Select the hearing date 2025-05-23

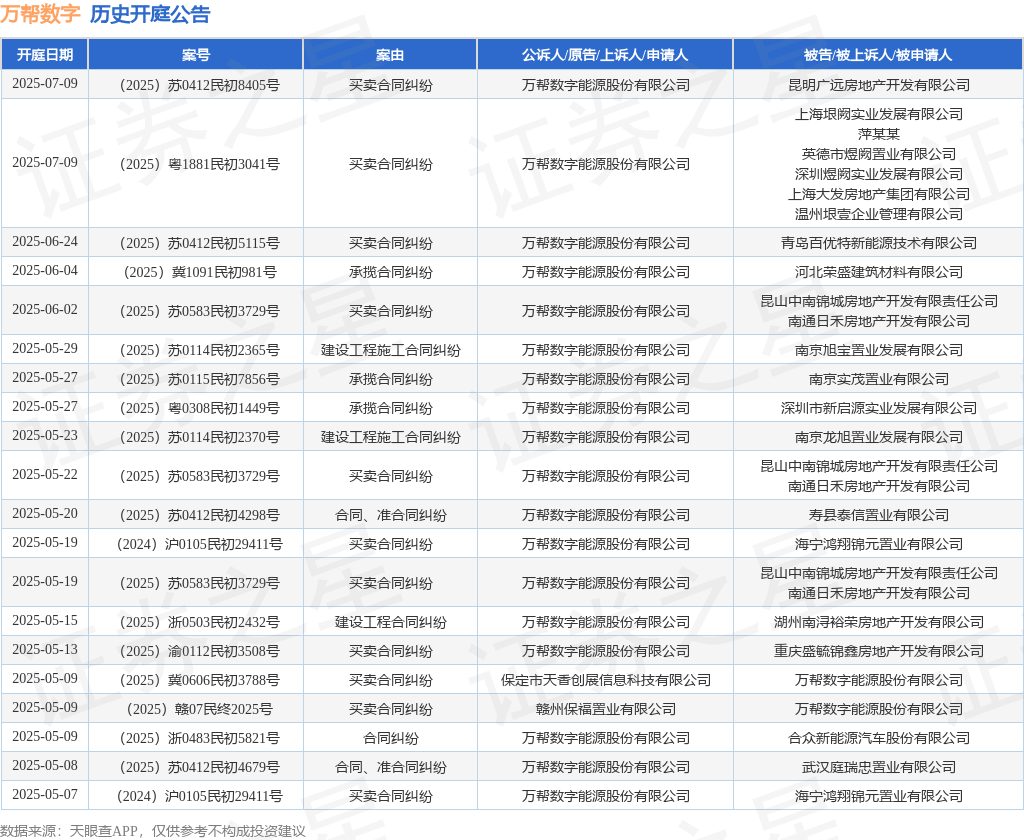(x=44, y=436)
